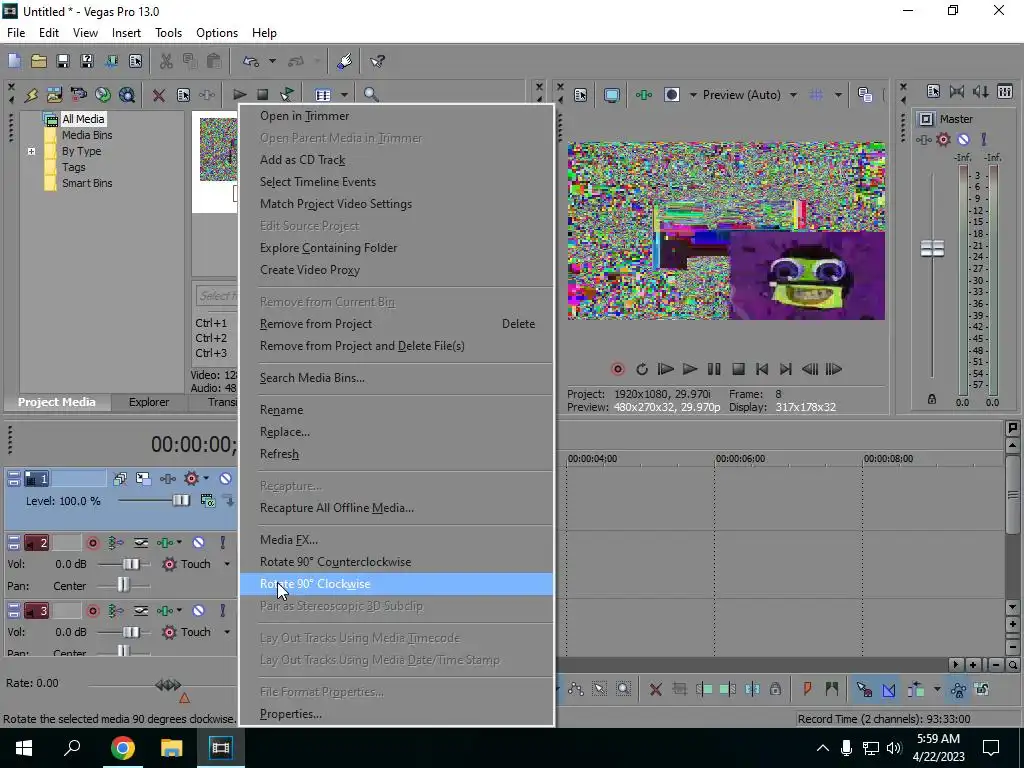Click Track Motion icon on track 1
This screenshot has height=768, width=1024.
pyautogui.click(x=144, y=479)
